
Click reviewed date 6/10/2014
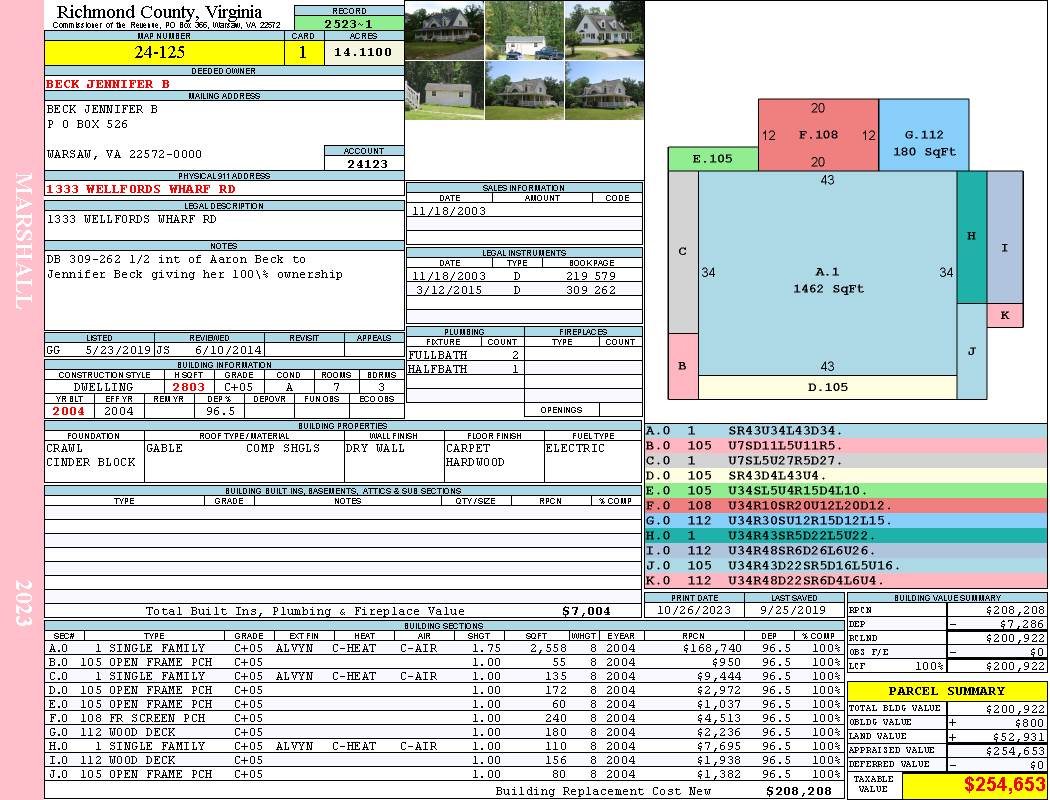coord(228,349)
